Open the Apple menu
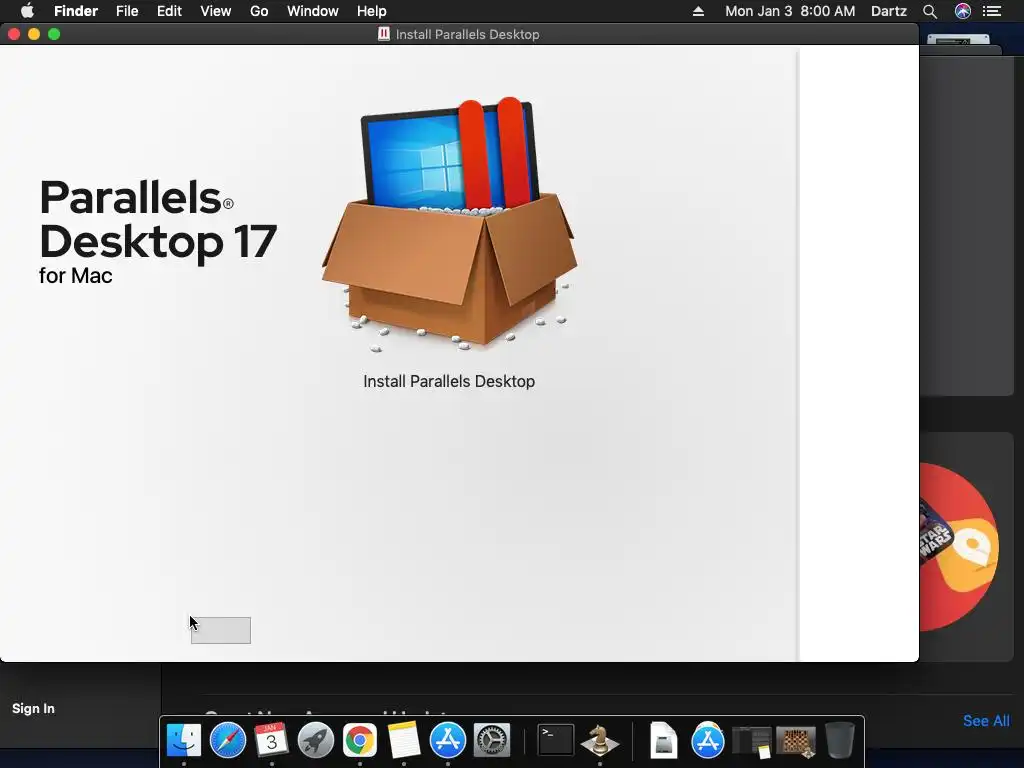 pos(27,11)
